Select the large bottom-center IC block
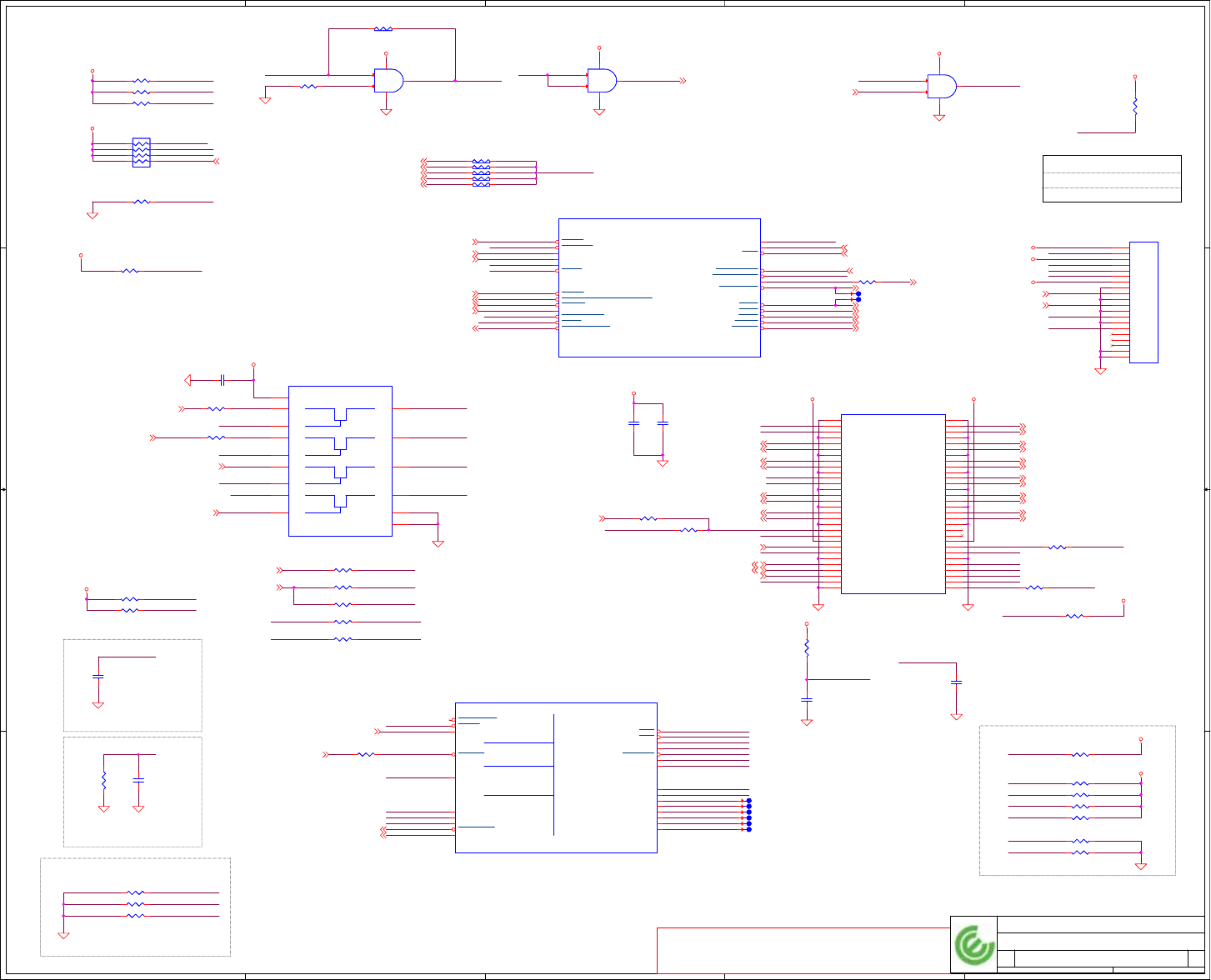Screen dimensions: 1211x980 [556, 777]
